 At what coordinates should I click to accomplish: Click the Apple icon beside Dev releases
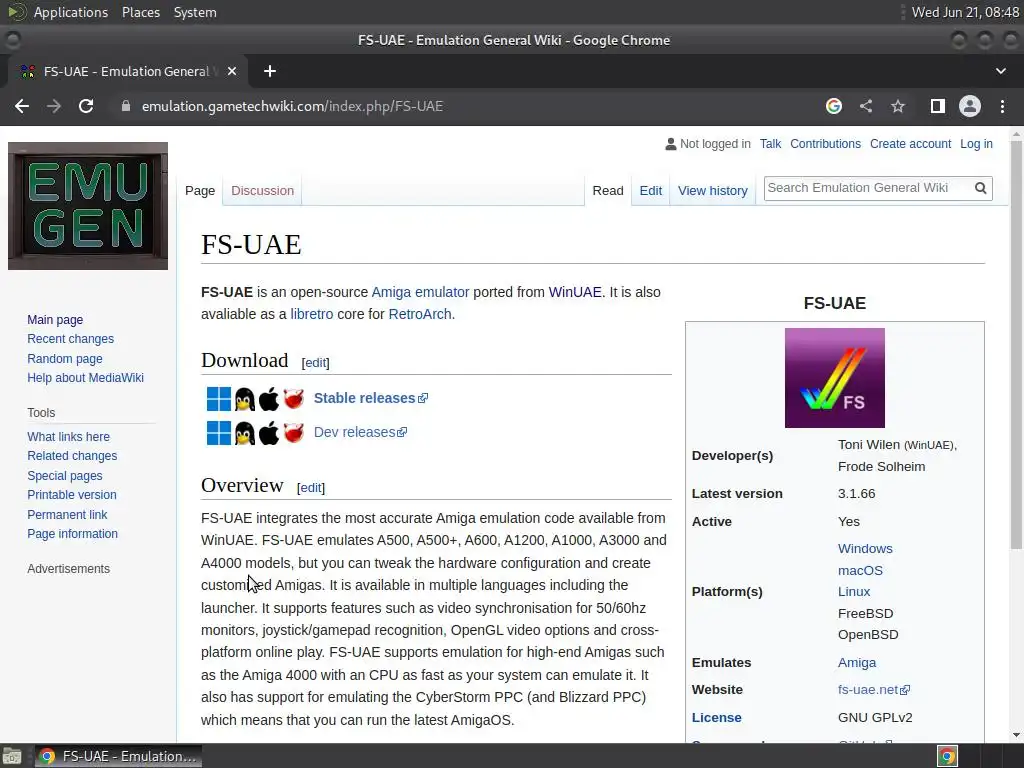[268, 433]
